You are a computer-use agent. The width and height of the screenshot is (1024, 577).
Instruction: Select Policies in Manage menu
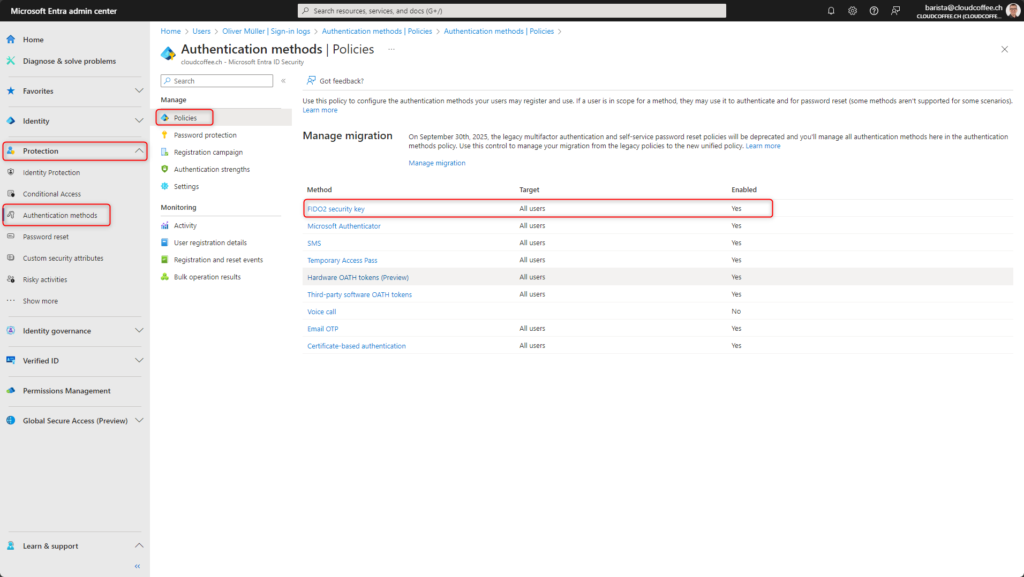pos(185,118)
